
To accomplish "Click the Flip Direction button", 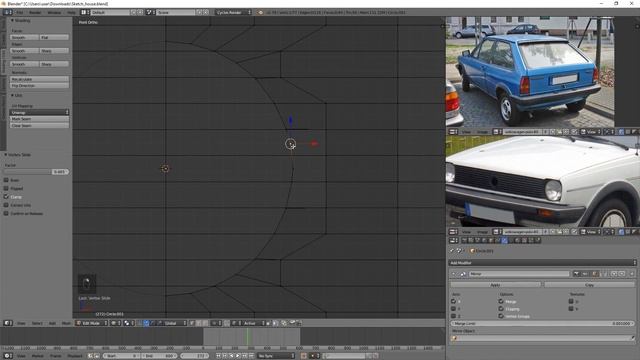I will pos(40,86).
